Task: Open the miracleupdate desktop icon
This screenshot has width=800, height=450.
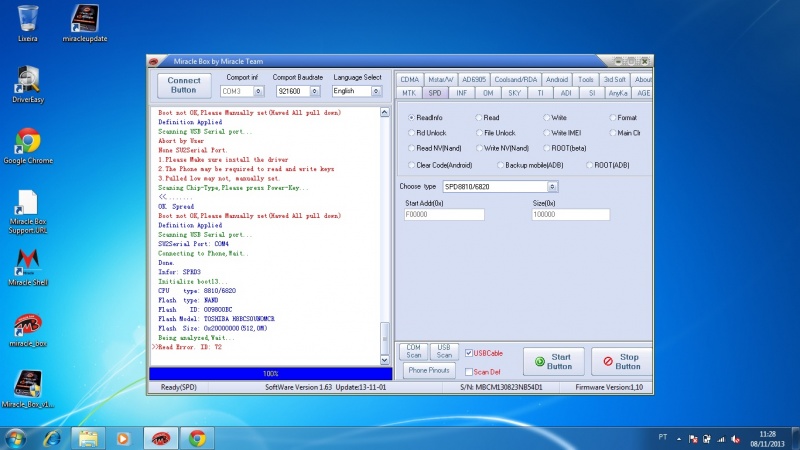Action: point(85,22)
